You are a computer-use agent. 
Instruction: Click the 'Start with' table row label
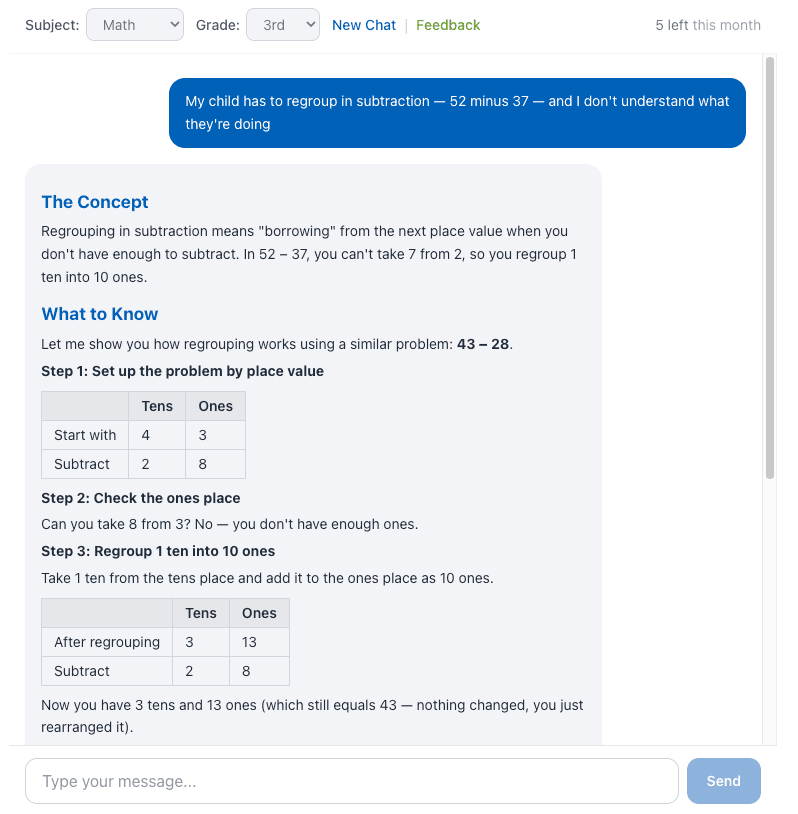coord(85,435)
